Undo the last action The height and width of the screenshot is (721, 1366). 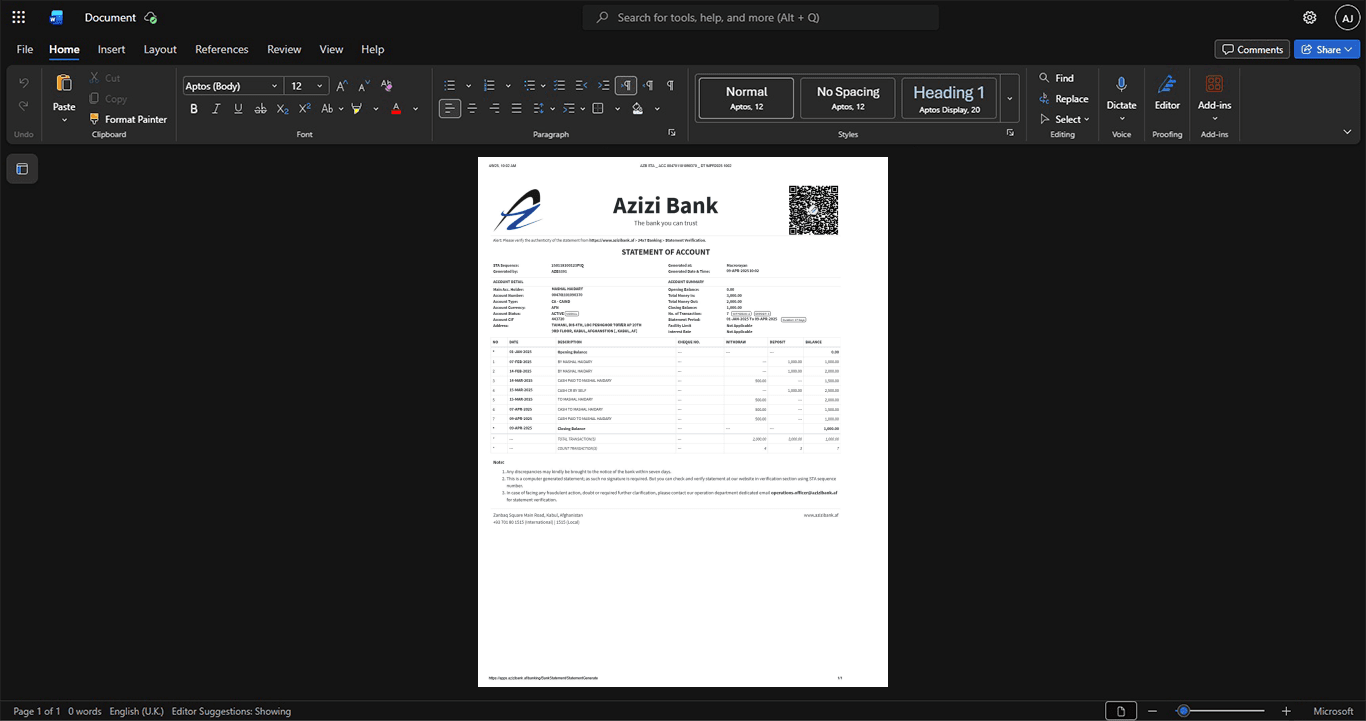pos(24,83)
